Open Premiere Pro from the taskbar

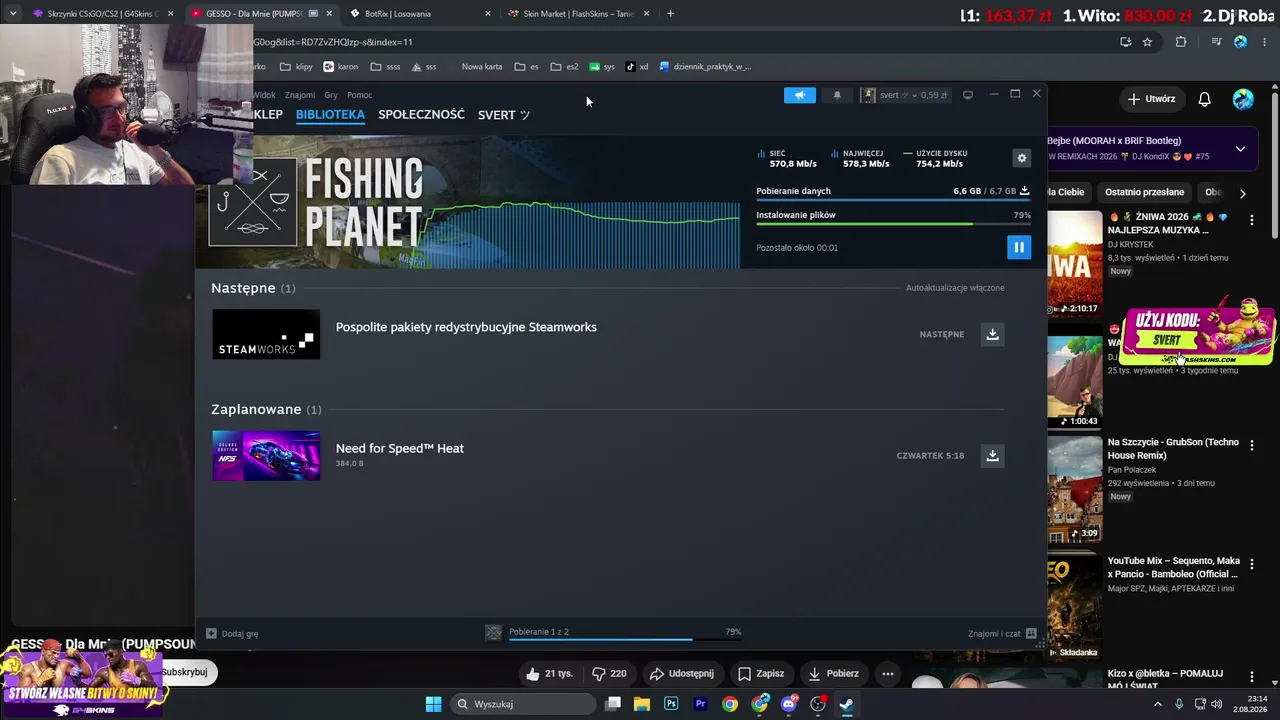[x=700, y=704]
